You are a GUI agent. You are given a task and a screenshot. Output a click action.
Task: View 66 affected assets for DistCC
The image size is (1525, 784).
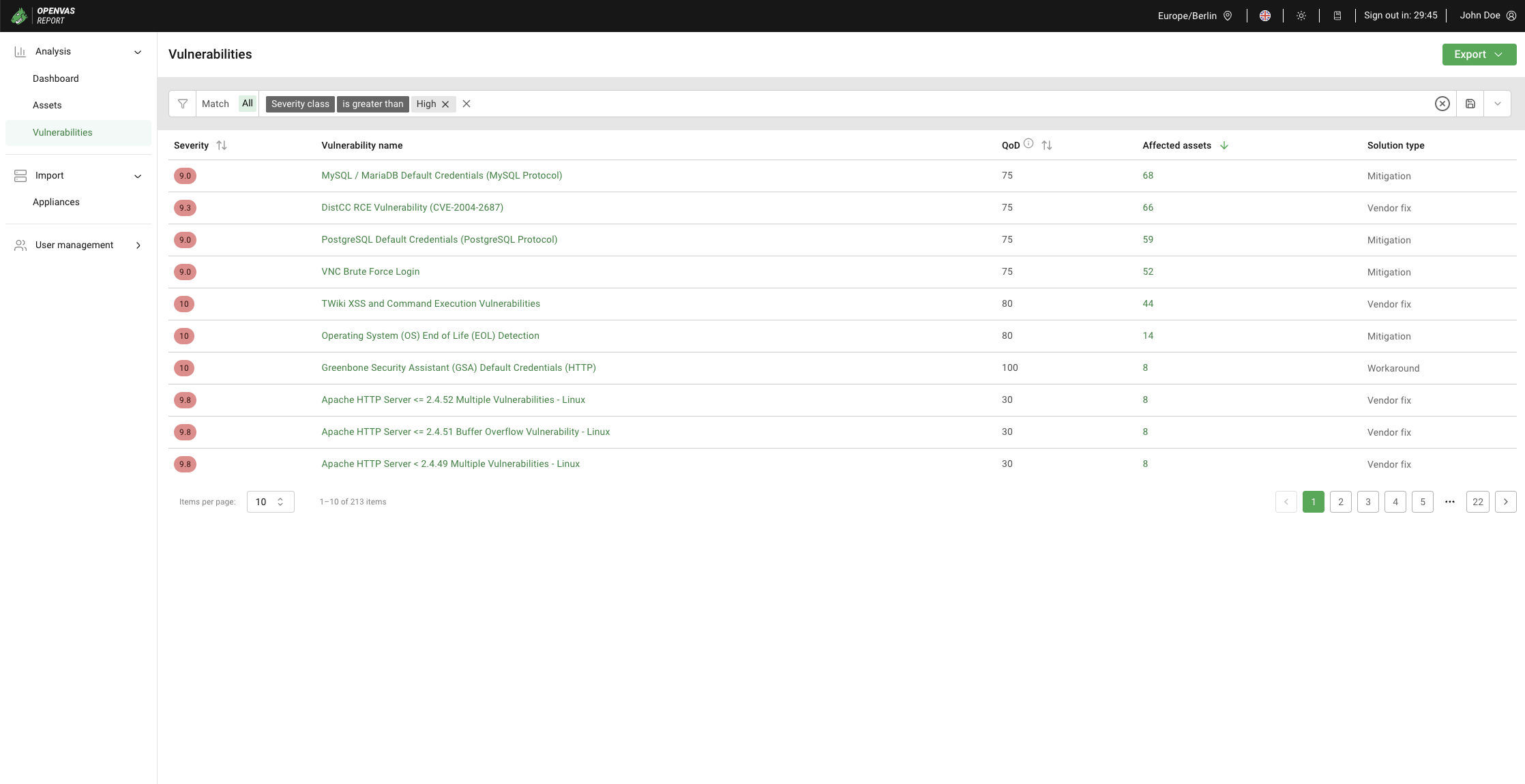1148,207
